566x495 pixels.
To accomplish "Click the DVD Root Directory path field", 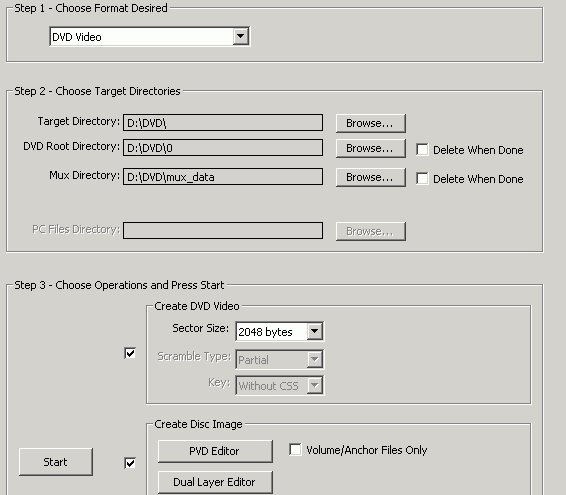I will tap(223, 148).
